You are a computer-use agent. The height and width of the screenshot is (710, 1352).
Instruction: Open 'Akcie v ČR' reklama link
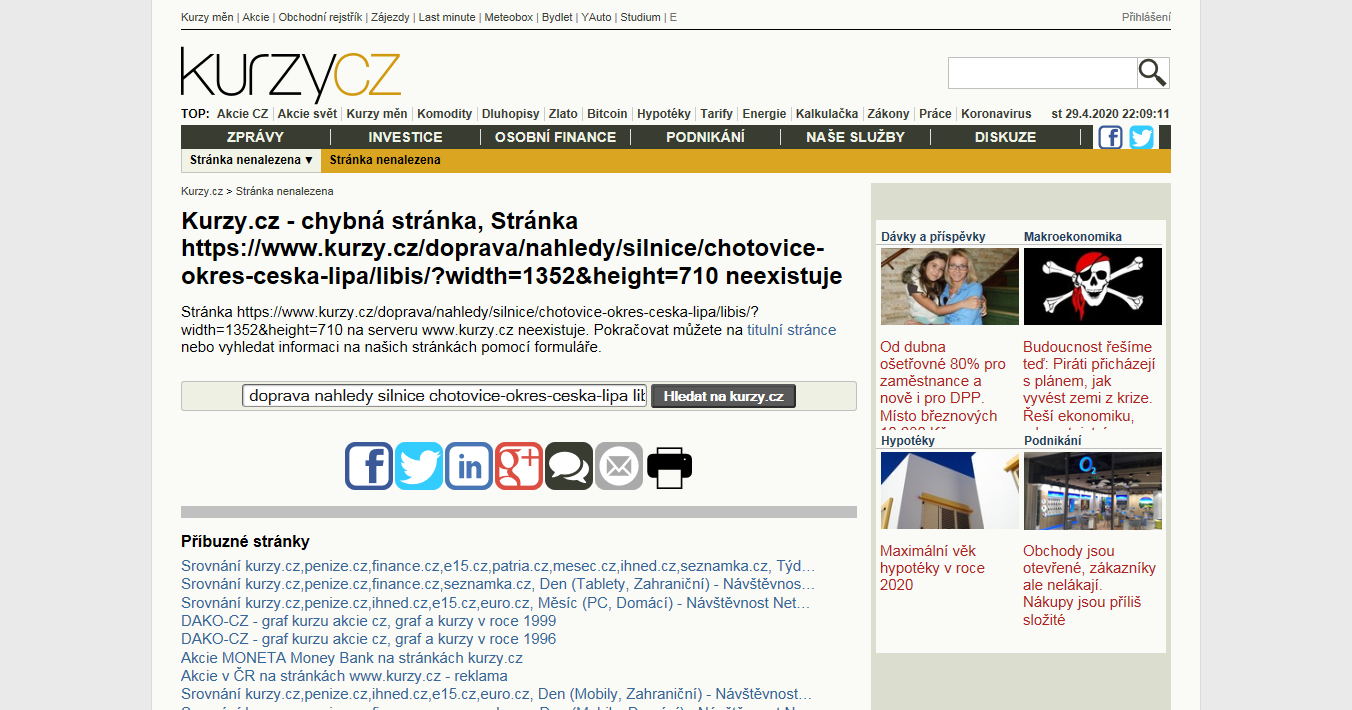pyautogui.click(x=344, y=676)
